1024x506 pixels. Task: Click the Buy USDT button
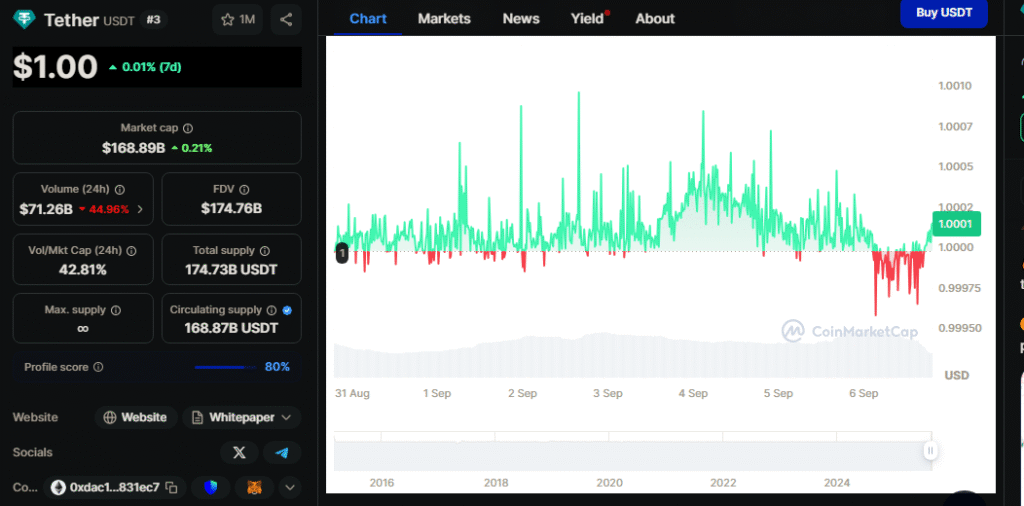944,14
